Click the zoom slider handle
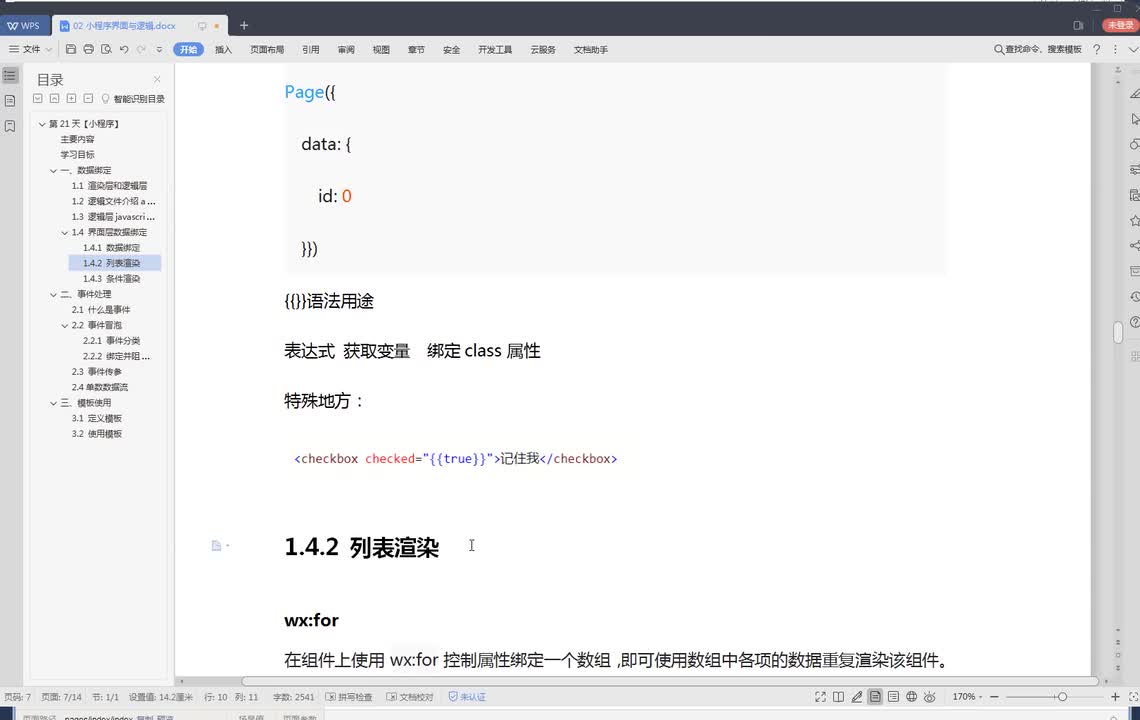This screenshot has height=720, width=1140. coord(1062,697)
